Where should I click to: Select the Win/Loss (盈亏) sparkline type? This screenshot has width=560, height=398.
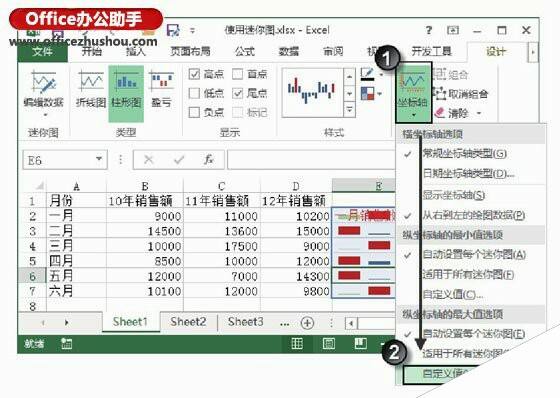[161, 89]
